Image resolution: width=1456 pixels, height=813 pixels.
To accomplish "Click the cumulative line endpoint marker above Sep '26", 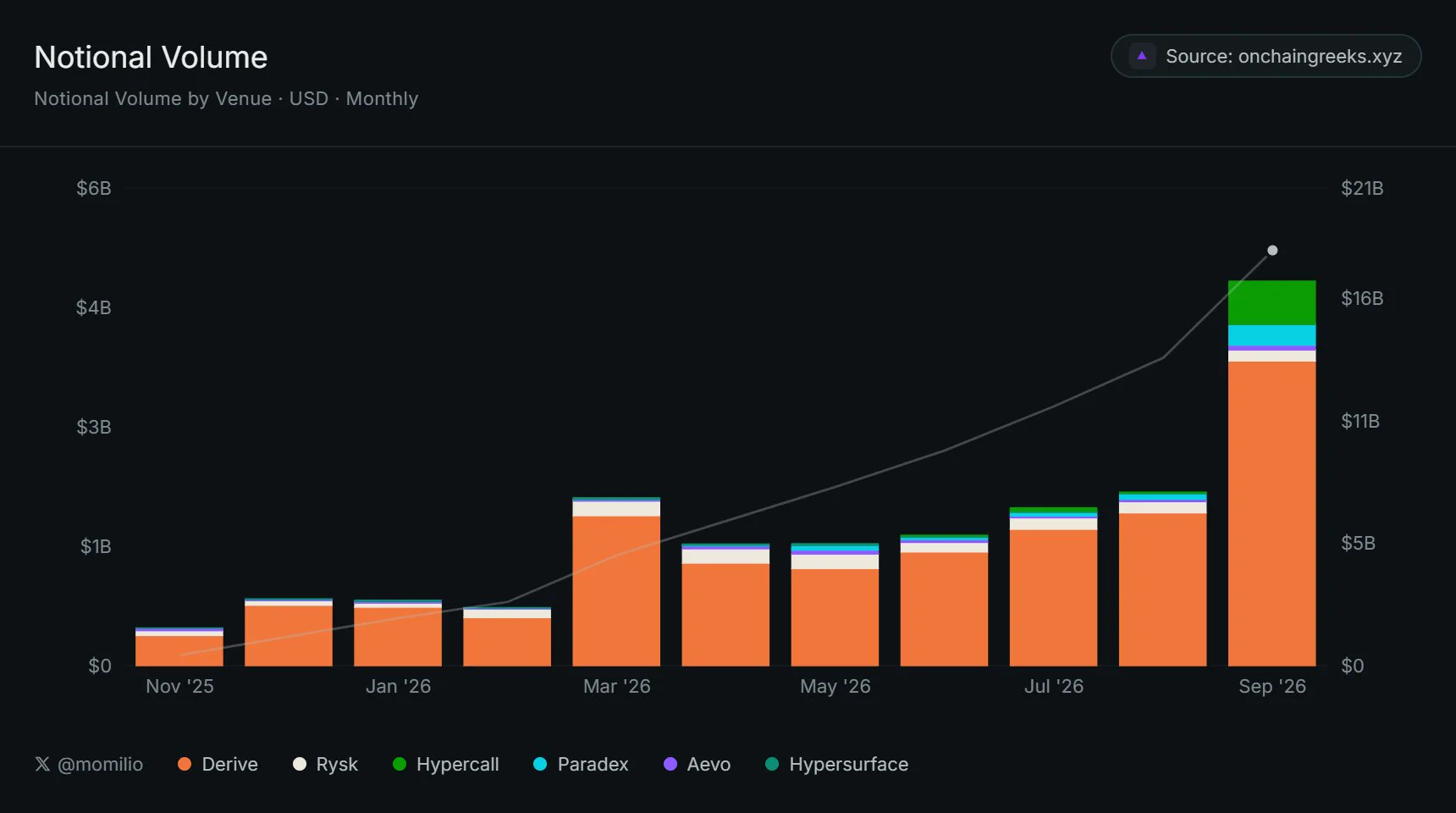I will coord(1272,251).
